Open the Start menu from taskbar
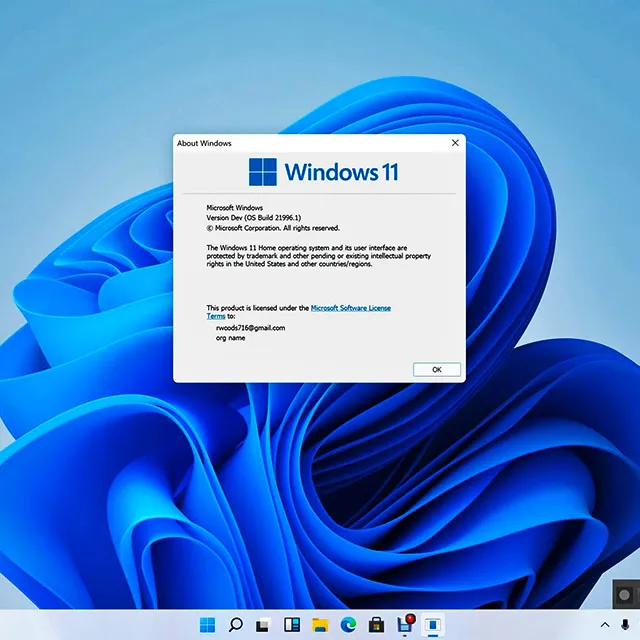The image size is (640, 640). click(x=207, y=624)
